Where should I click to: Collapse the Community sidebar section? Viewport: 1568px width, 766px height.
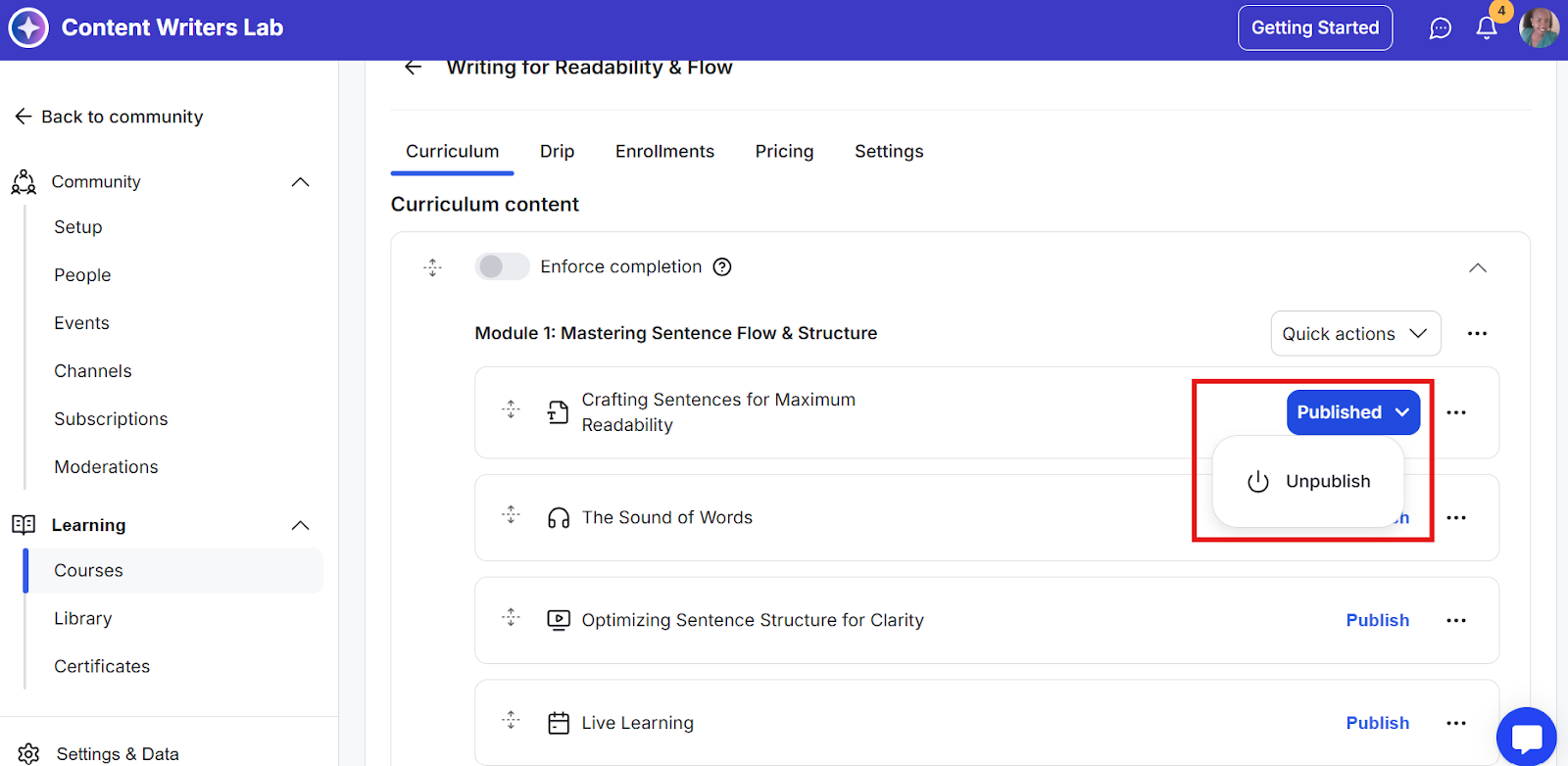pyautogui.click(x=301, y=182)
